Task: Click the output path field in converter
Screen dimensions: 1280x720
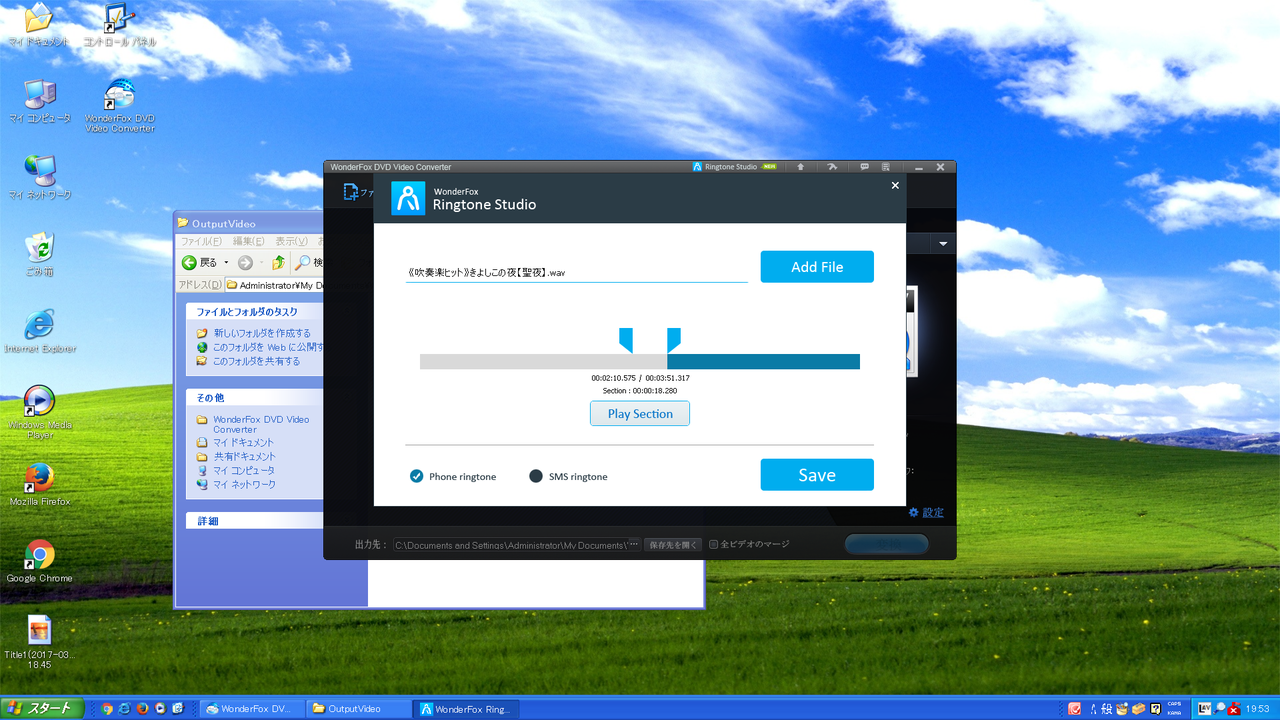Action: (x=511, y=545)
